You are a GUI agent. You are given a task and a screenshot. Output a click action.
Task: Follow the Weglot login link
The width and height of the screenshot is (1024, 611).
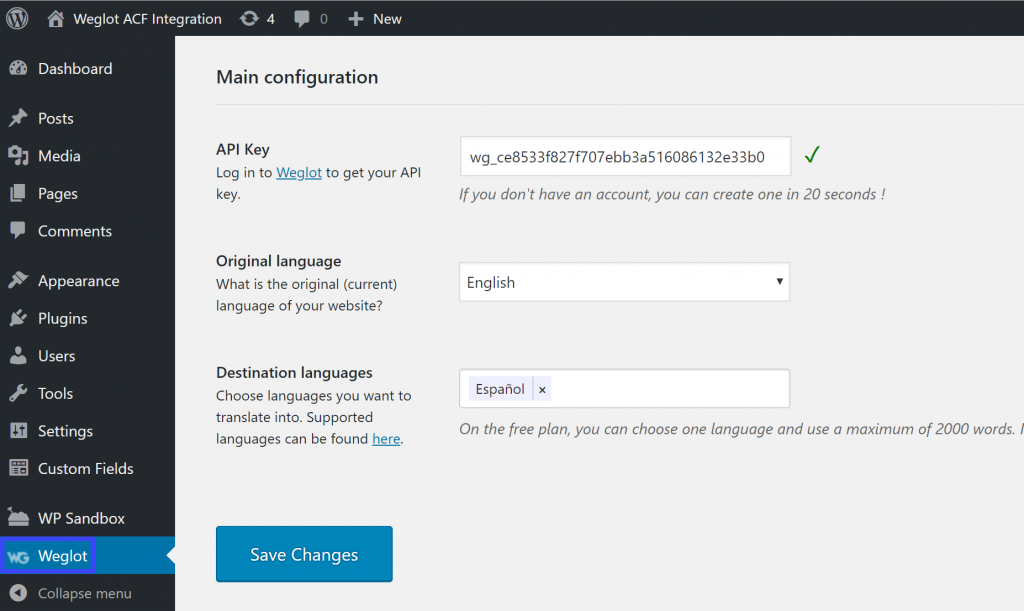(x=298, y=173)
